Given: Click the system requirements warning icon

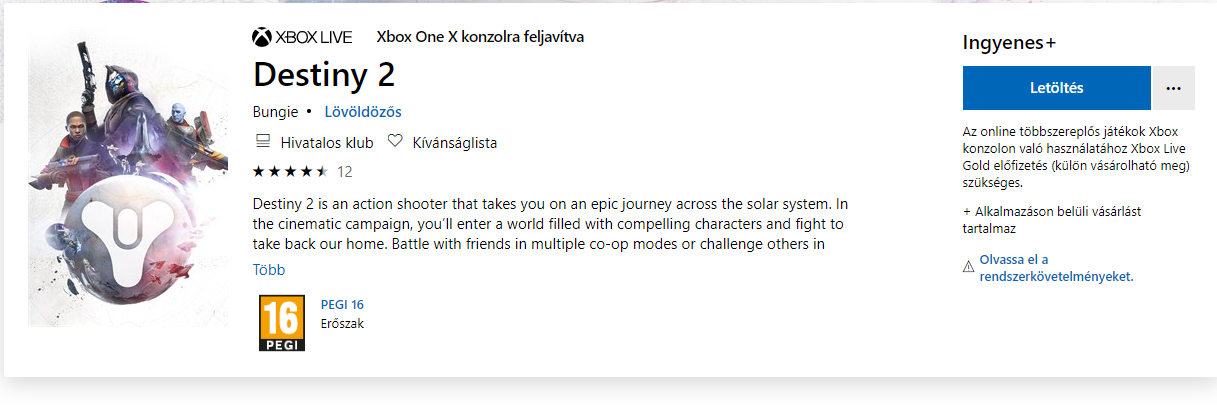Looking at the screenshot, I should [968, 267].
